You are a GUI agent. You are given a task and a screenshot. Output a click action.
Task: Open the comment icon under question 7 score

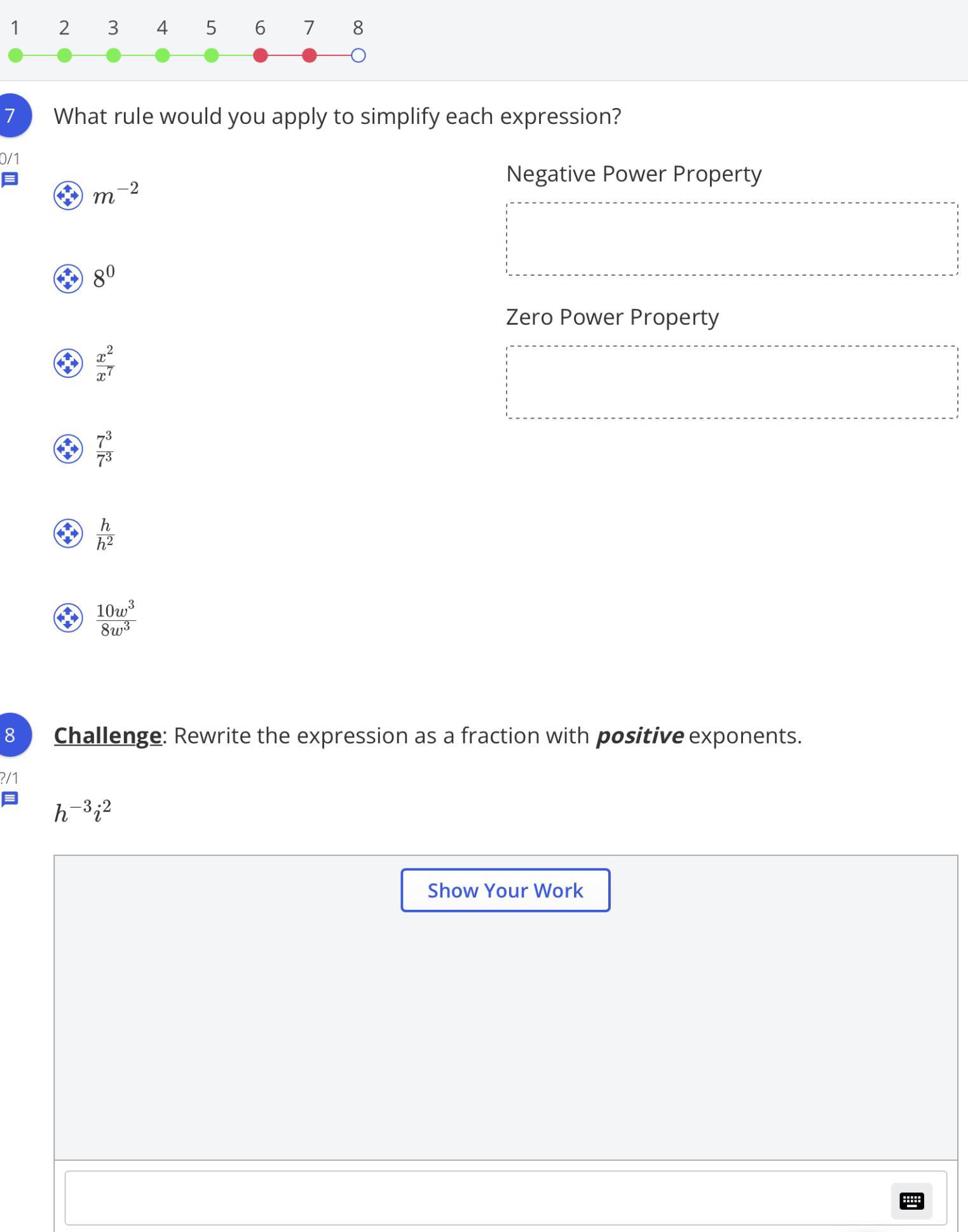10,180
